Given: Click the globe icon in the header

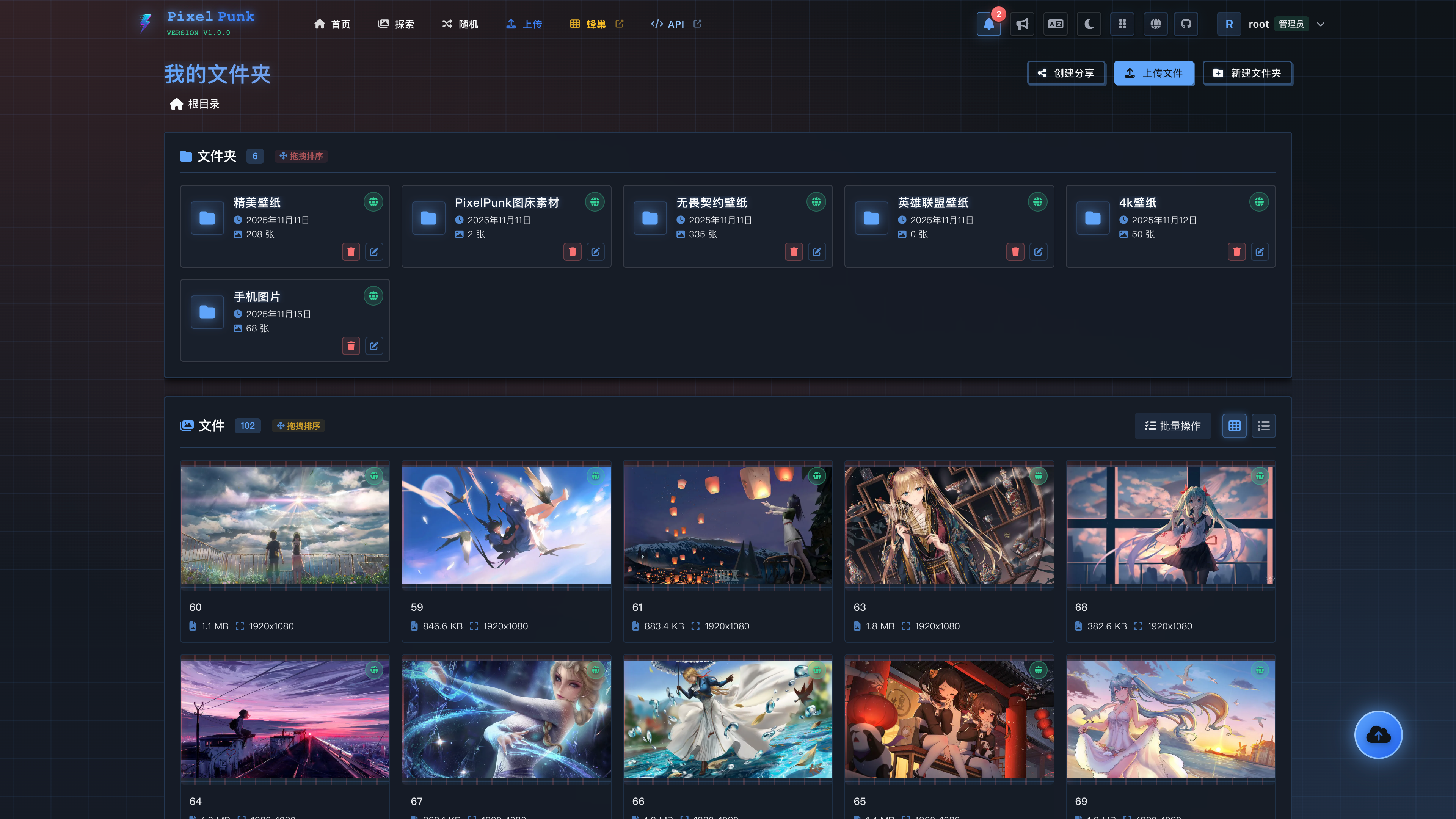Looking at the screenshot, I should point(1155,24).
